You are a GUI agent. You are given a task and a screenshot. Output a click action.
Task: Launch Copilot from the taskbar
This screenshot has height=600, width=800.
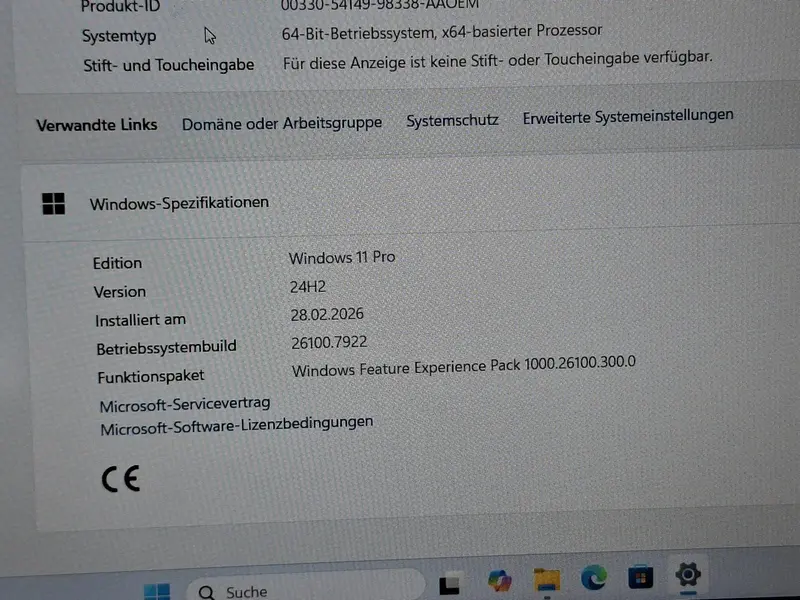tap(499, 581)
